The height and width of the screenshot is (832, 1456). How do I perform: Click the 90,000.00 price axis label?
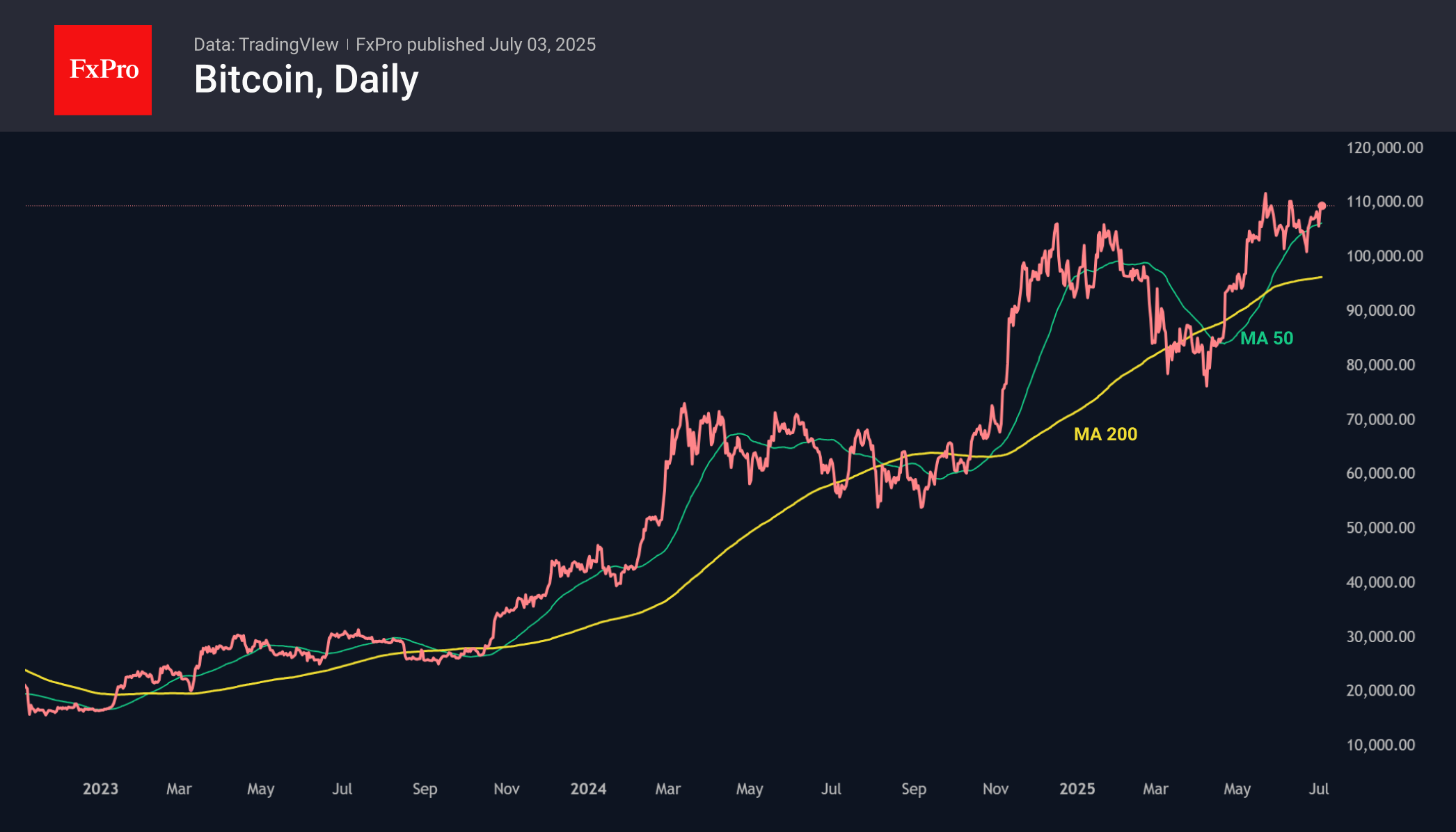1380,310
